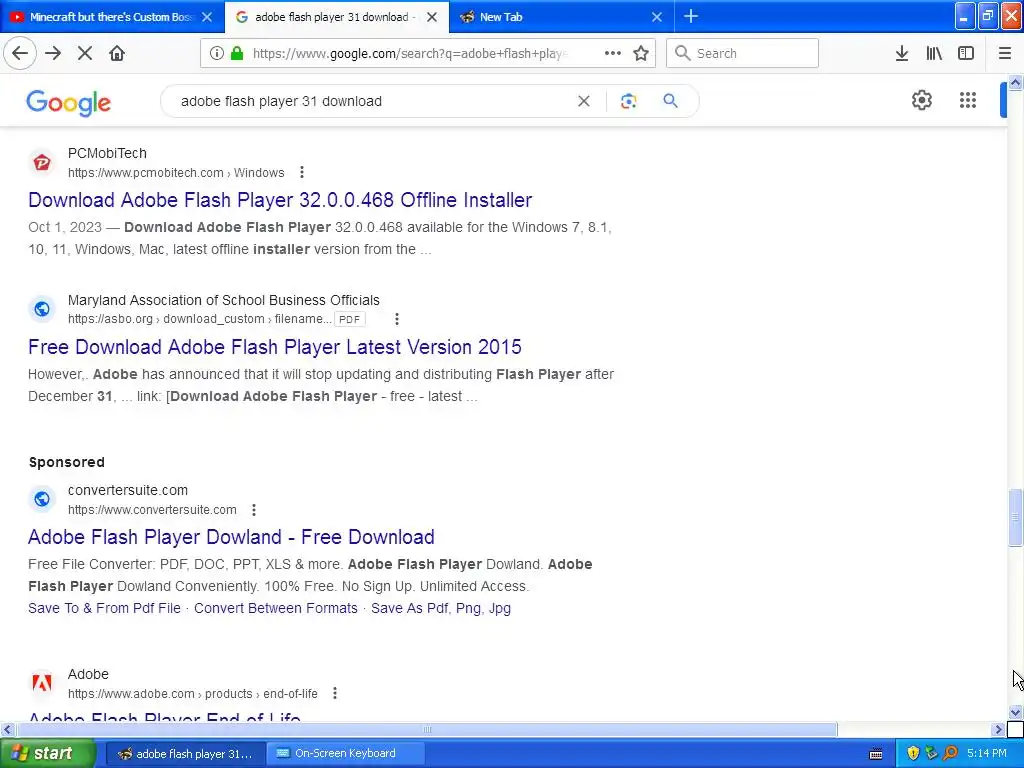1024x768 pixels.
Task: Select the On-Screen Keyboard taskbar button
Action: pyautogui.click(x=345, y=753)
